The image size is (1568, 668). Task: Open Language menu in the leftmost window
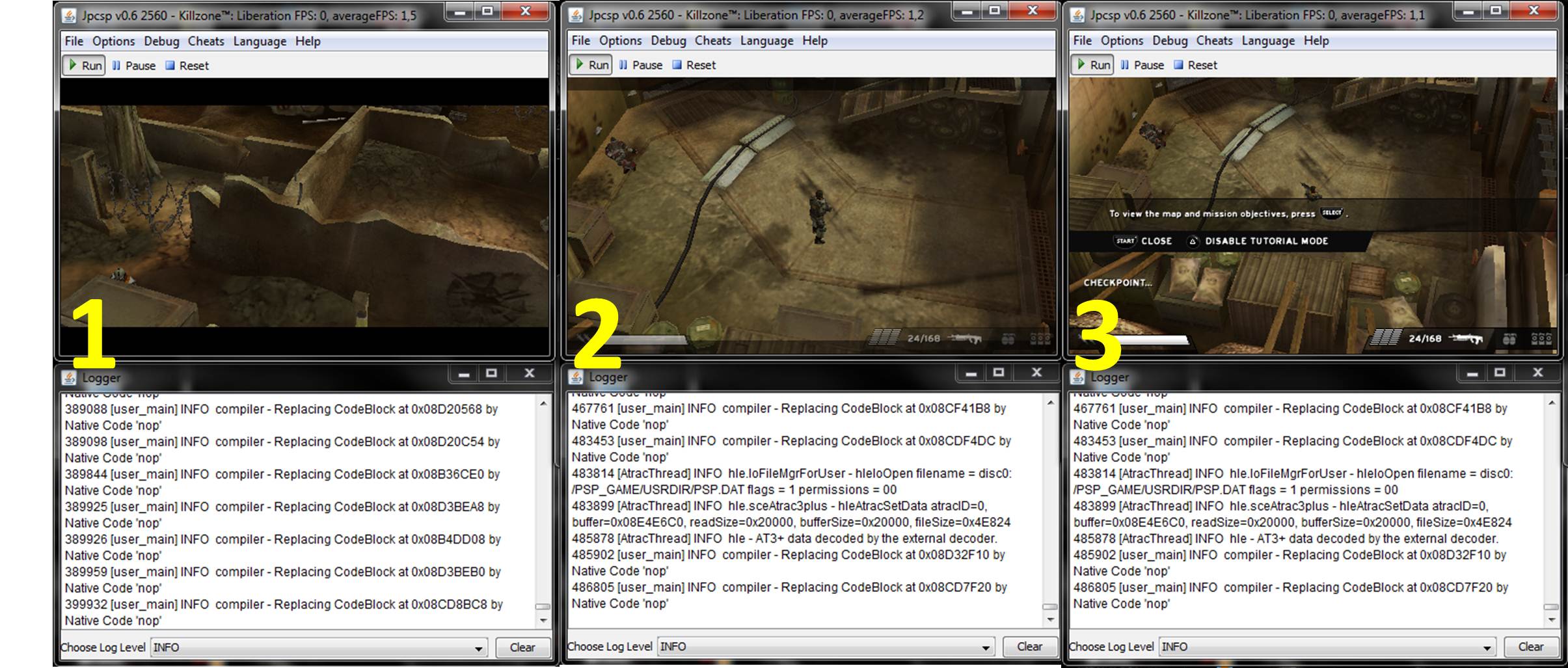click(260, 42)
